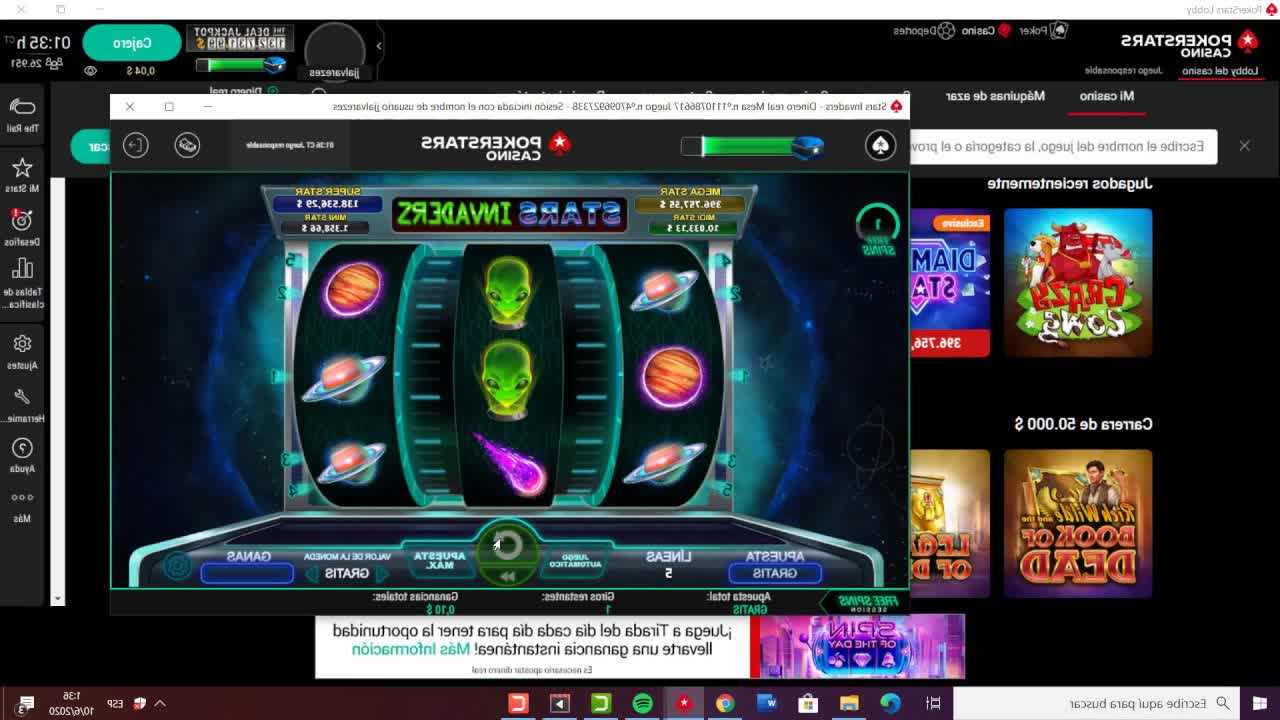Open the Diamond Stars exclusive thumbnail
This screenshot has width=1280, height=720.
tap(950, 283)
